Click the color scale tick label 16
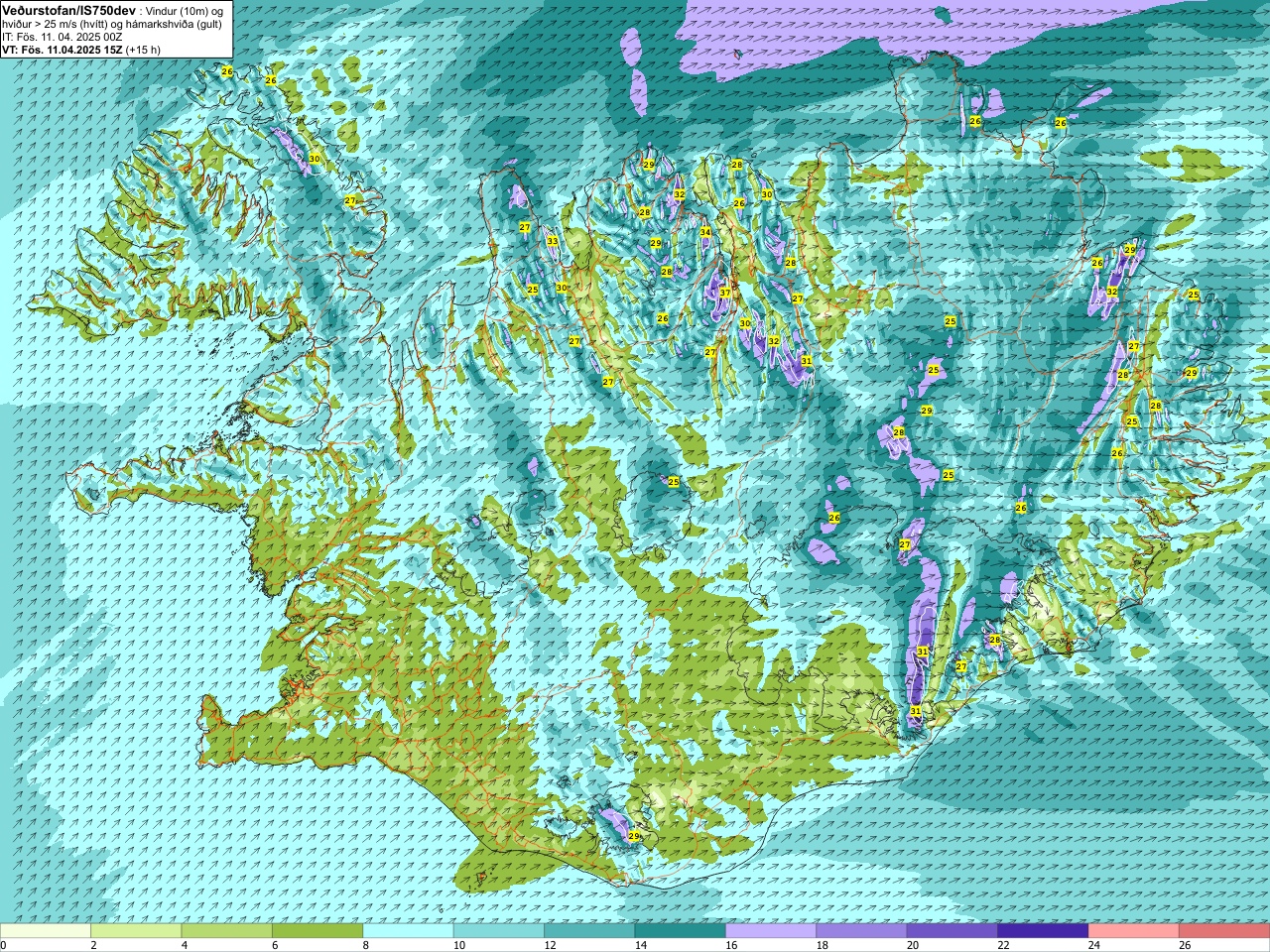The image size is (1270, 952). point(731,945)
